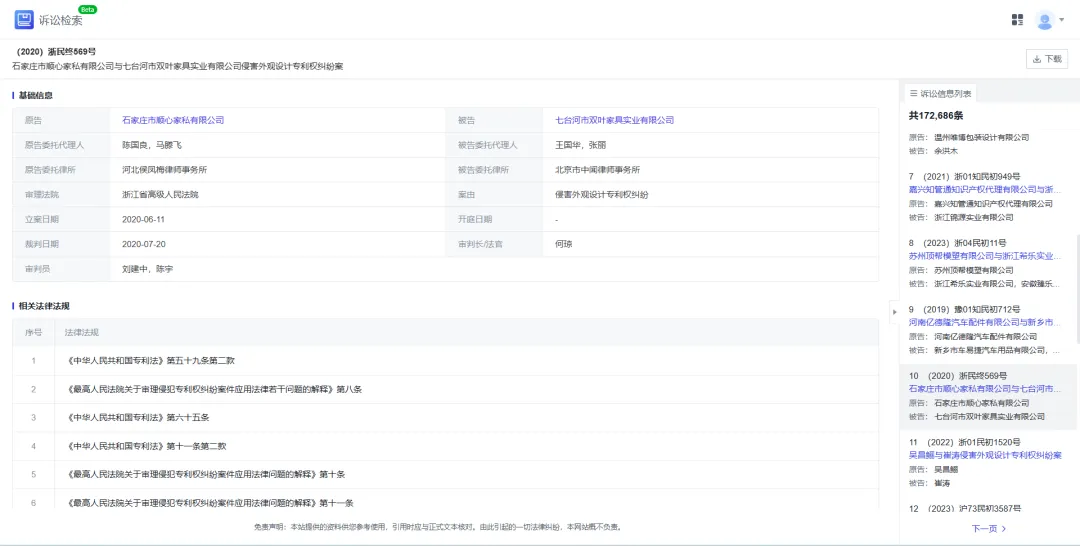This screenshot has height=546, width=1080.
Task: Open case 8 苏州顶帮模塑有限公司 link
Action: [x=985, y=256]
